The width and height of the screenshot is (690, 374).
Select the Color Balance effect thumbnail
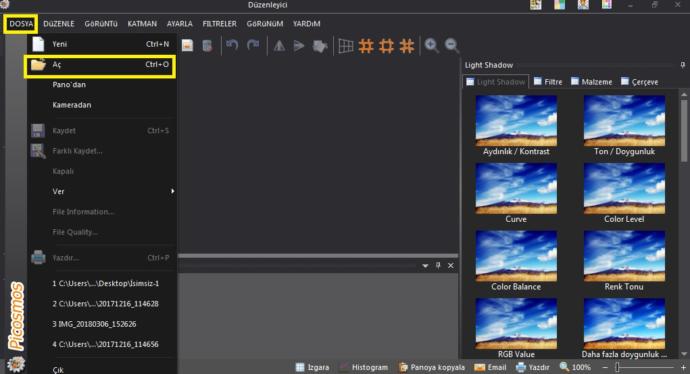coord(516,256)
